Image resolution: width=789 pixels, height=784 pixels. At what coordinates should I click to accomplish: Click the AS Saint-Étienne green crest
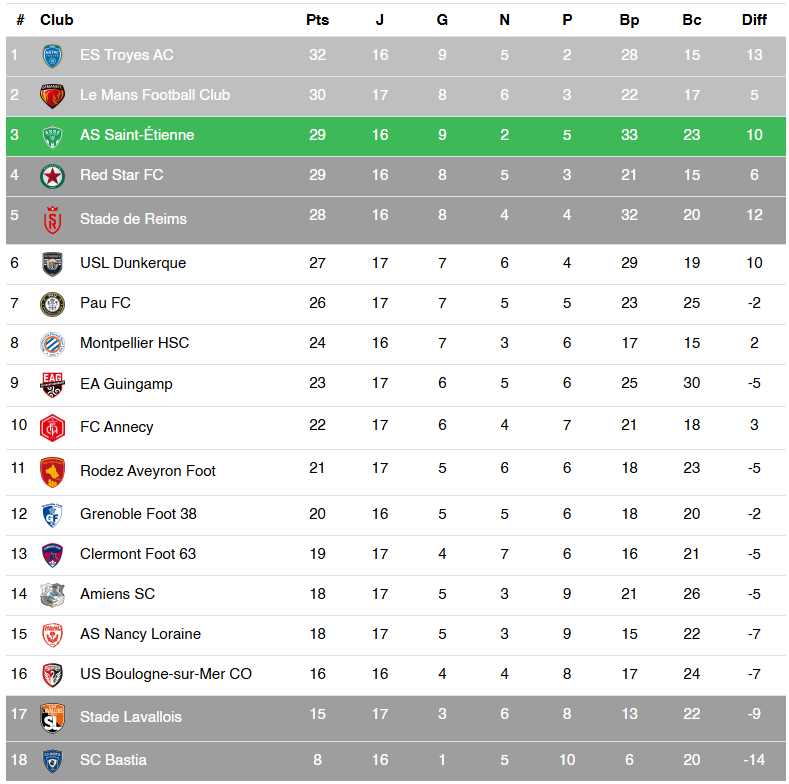tap(52, 136)
